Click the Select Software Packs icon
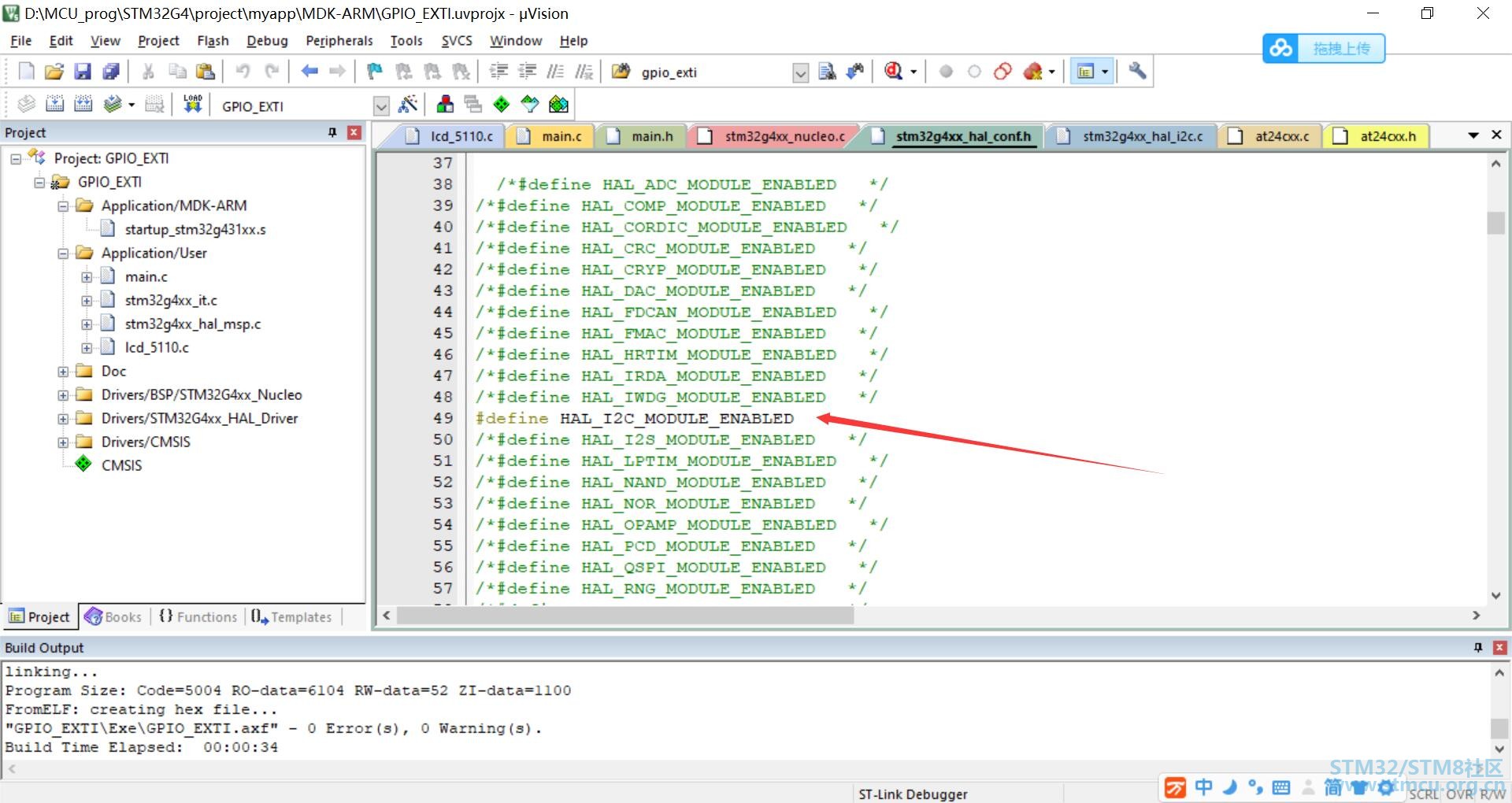Image resolution: width=1512 pixels, height=803 pixels. [530, 104]
